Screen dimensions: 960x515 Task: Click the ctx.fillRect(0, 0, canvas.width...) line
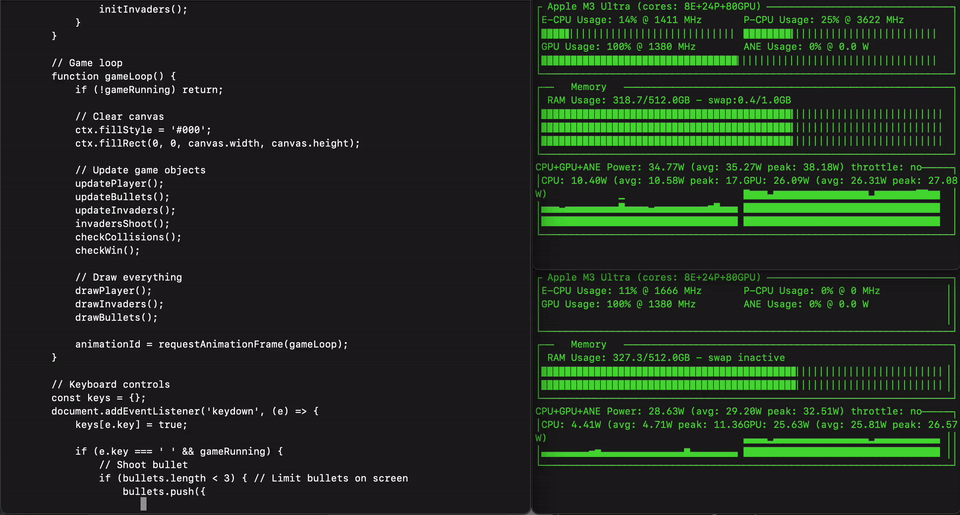[x=217, y=143]
